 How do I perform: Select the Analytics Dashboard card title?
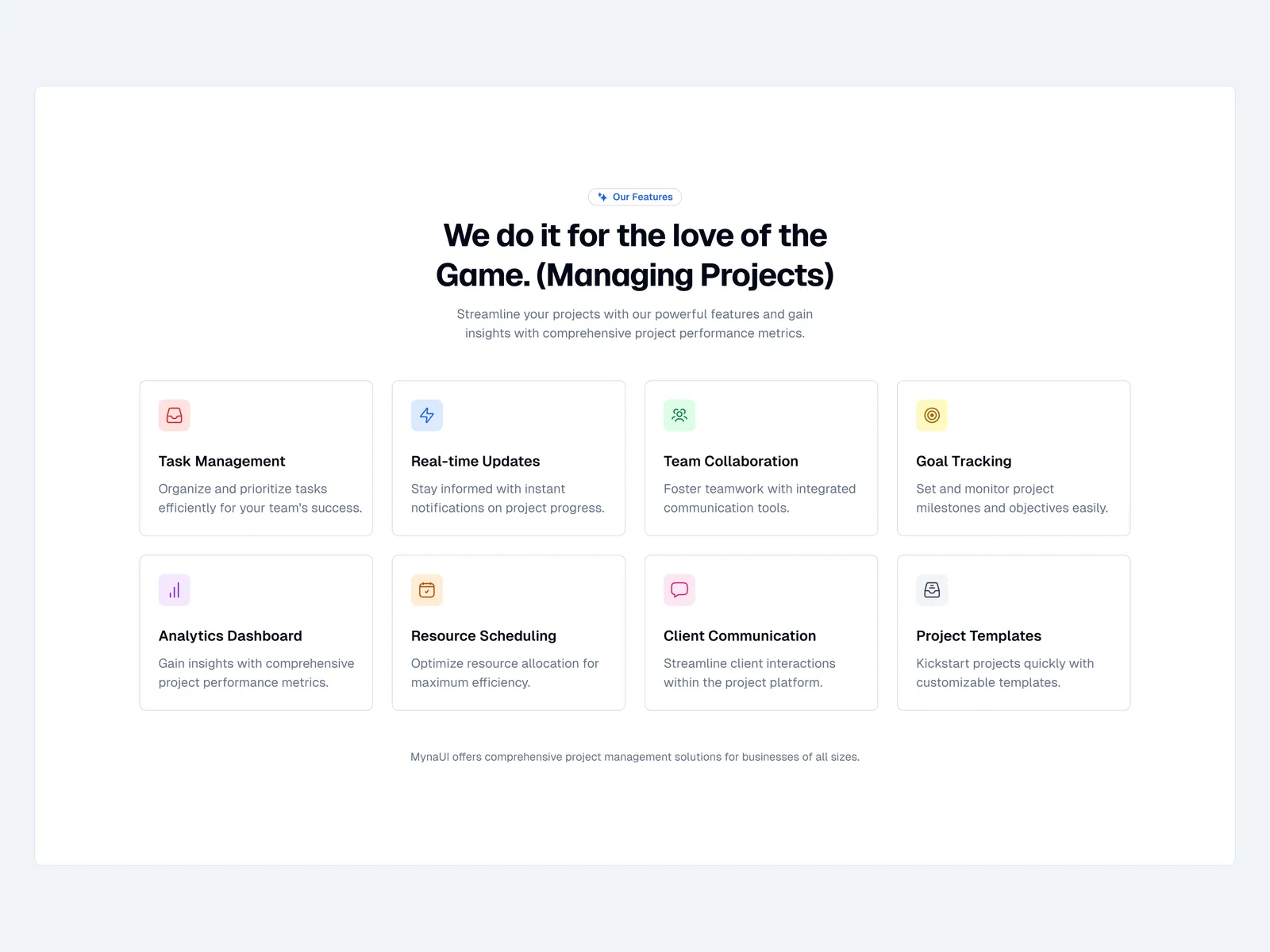pyautogui.click(x=230, y=635)
